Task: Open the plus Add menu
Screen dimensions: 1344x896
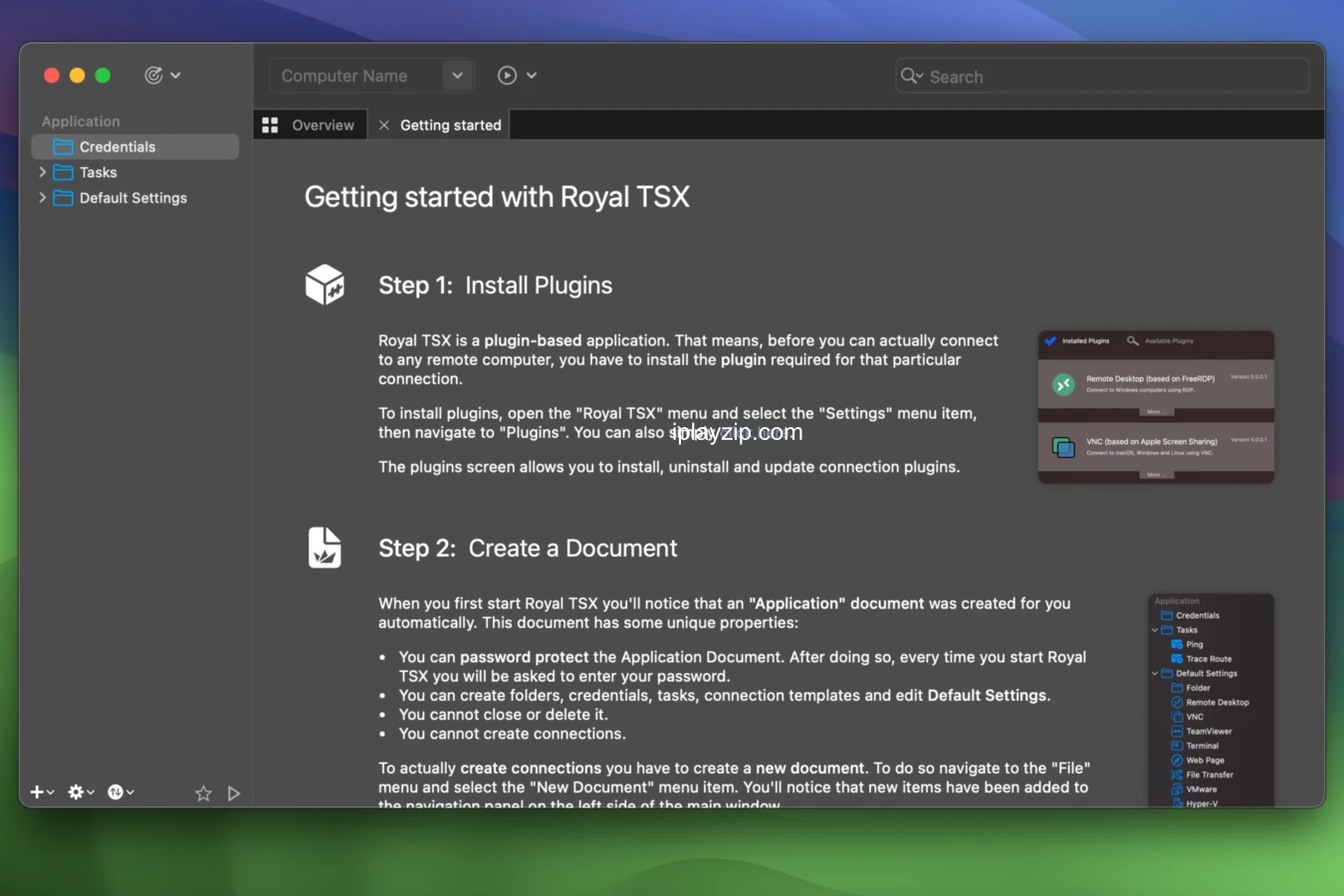Action: 42,792
